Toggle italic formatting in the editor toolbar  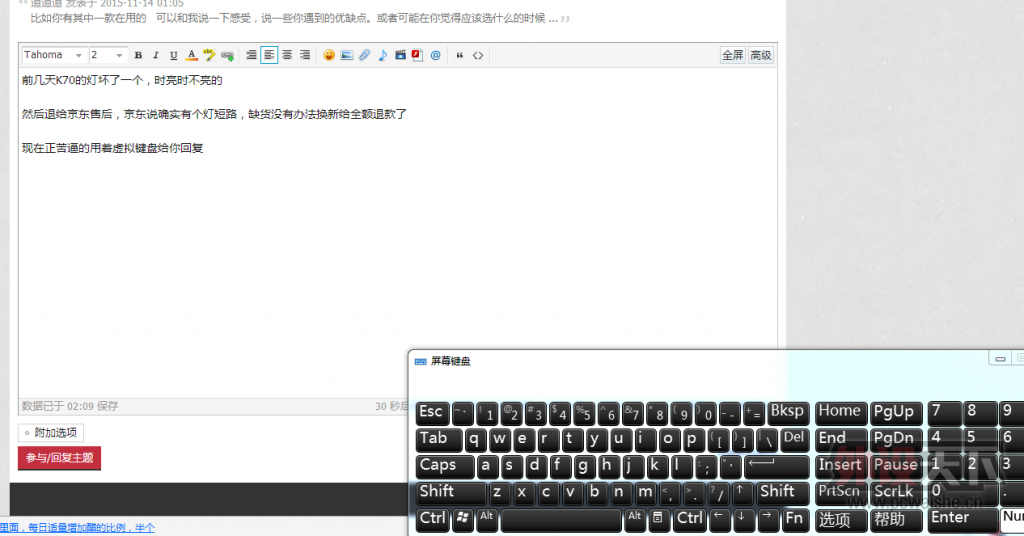pos(156,56)
